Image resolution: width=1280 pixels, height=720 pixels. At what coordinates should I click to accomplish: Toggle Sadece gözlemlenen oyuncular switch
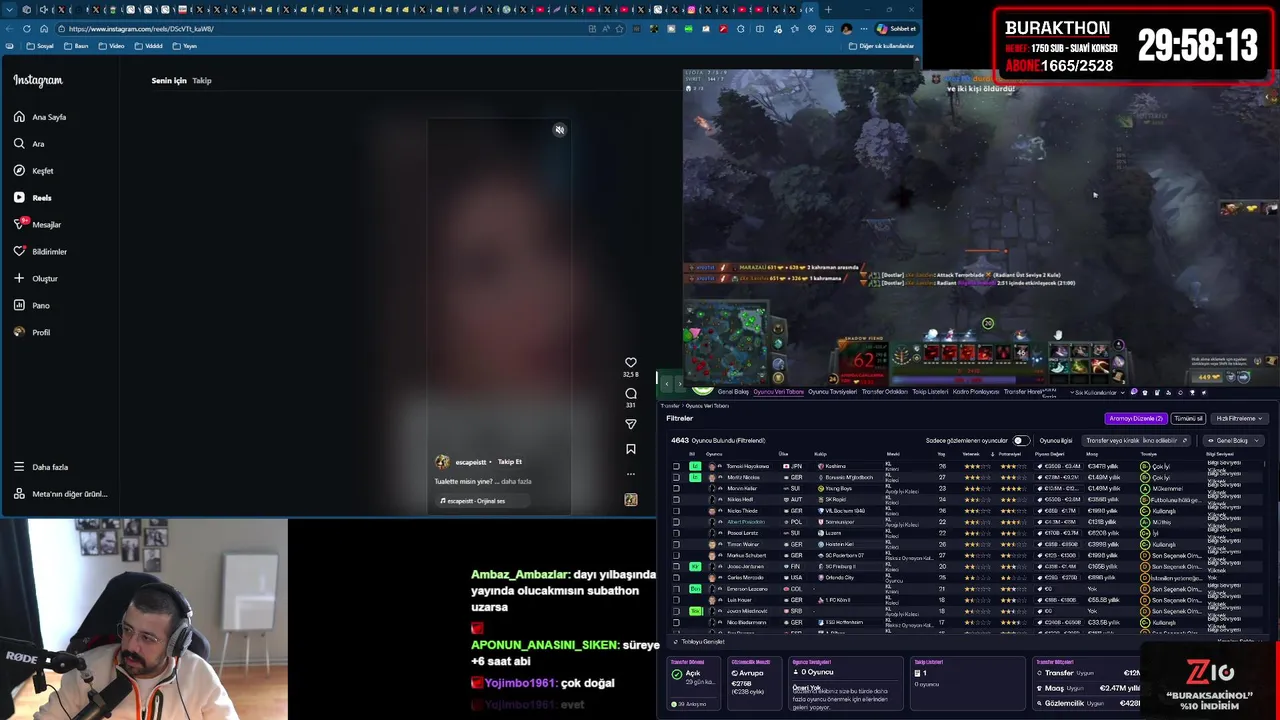(x=1020, y=441)
